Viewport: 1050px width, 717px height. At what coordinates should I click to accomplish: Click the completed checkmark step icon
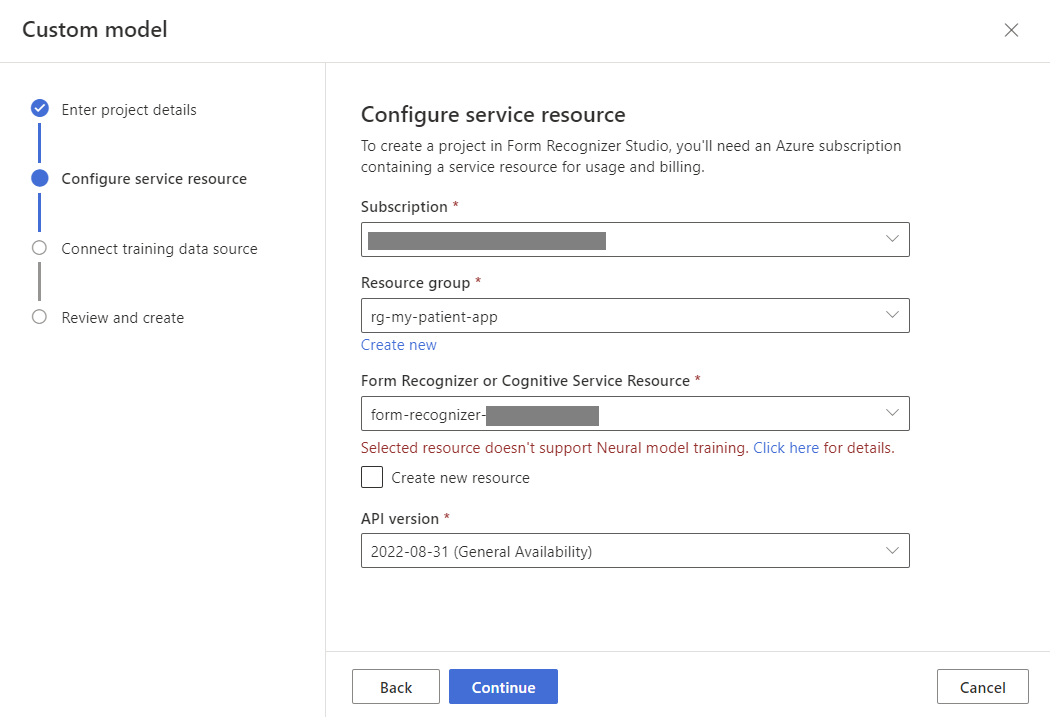pos(40,108)
